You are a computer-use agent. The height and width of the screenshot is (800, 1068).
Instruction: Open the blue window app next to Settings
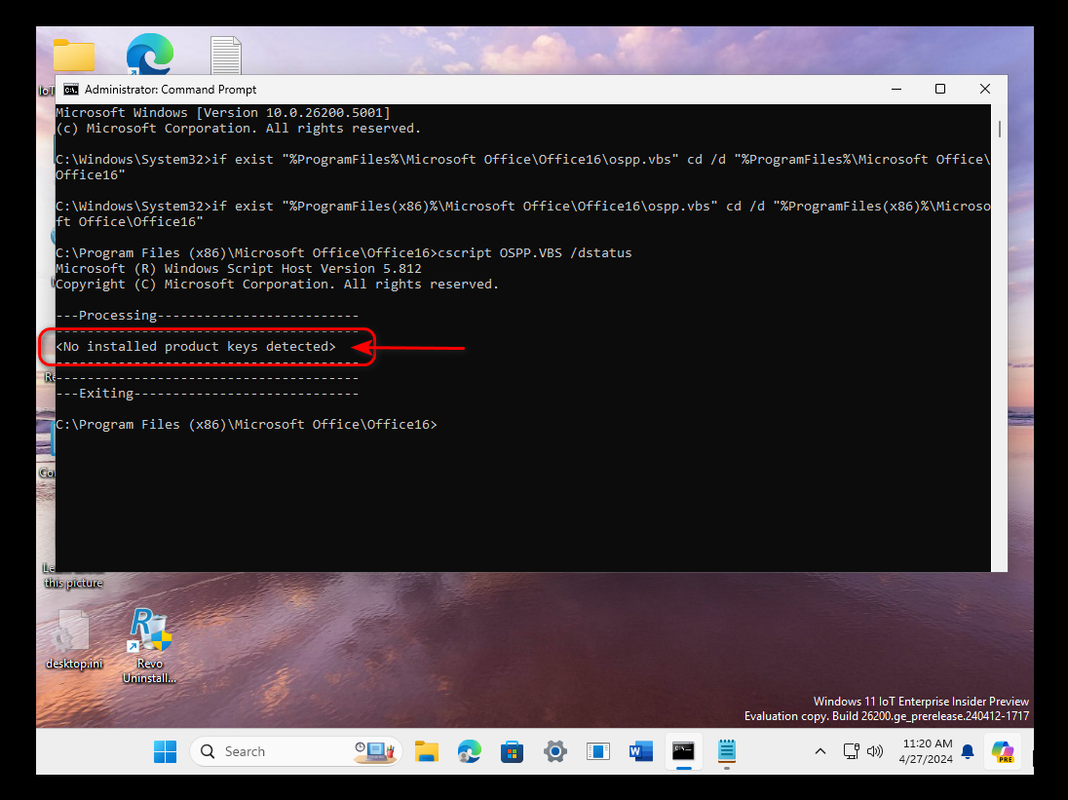pyautogui.click(x=598, y=752)
